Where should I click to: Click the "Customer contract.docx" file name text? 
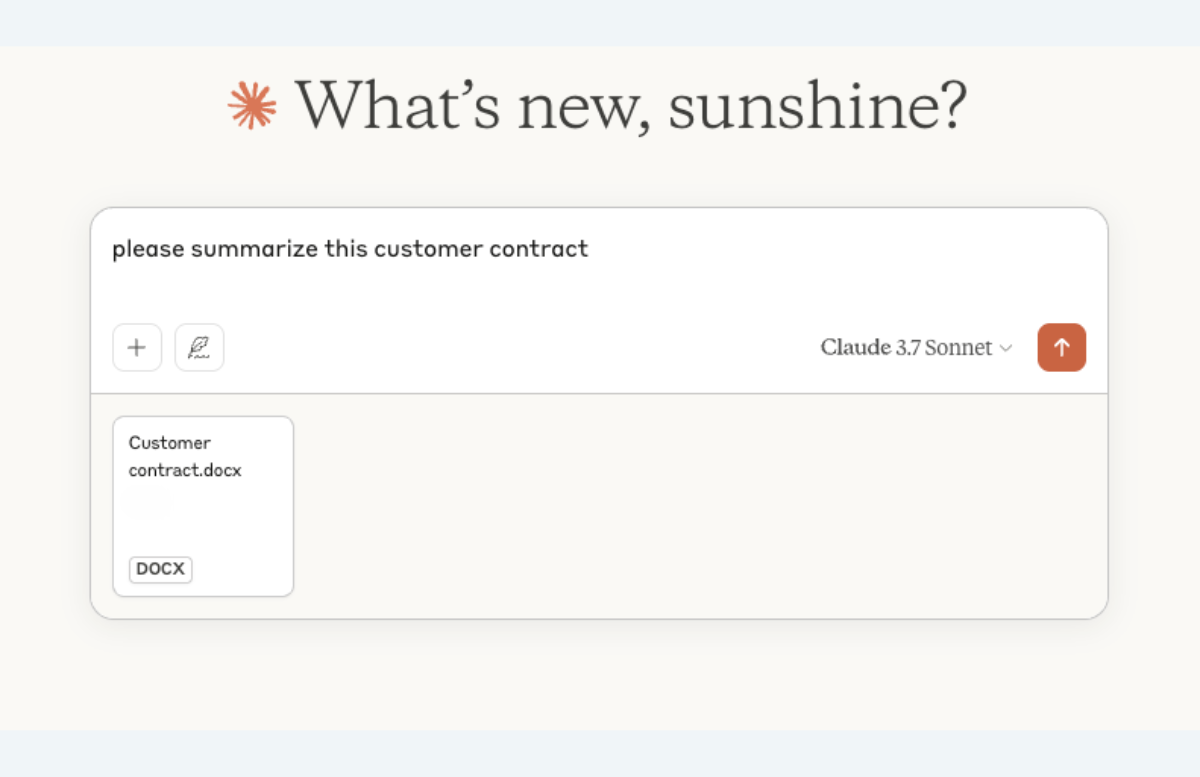tap(185, 456)
